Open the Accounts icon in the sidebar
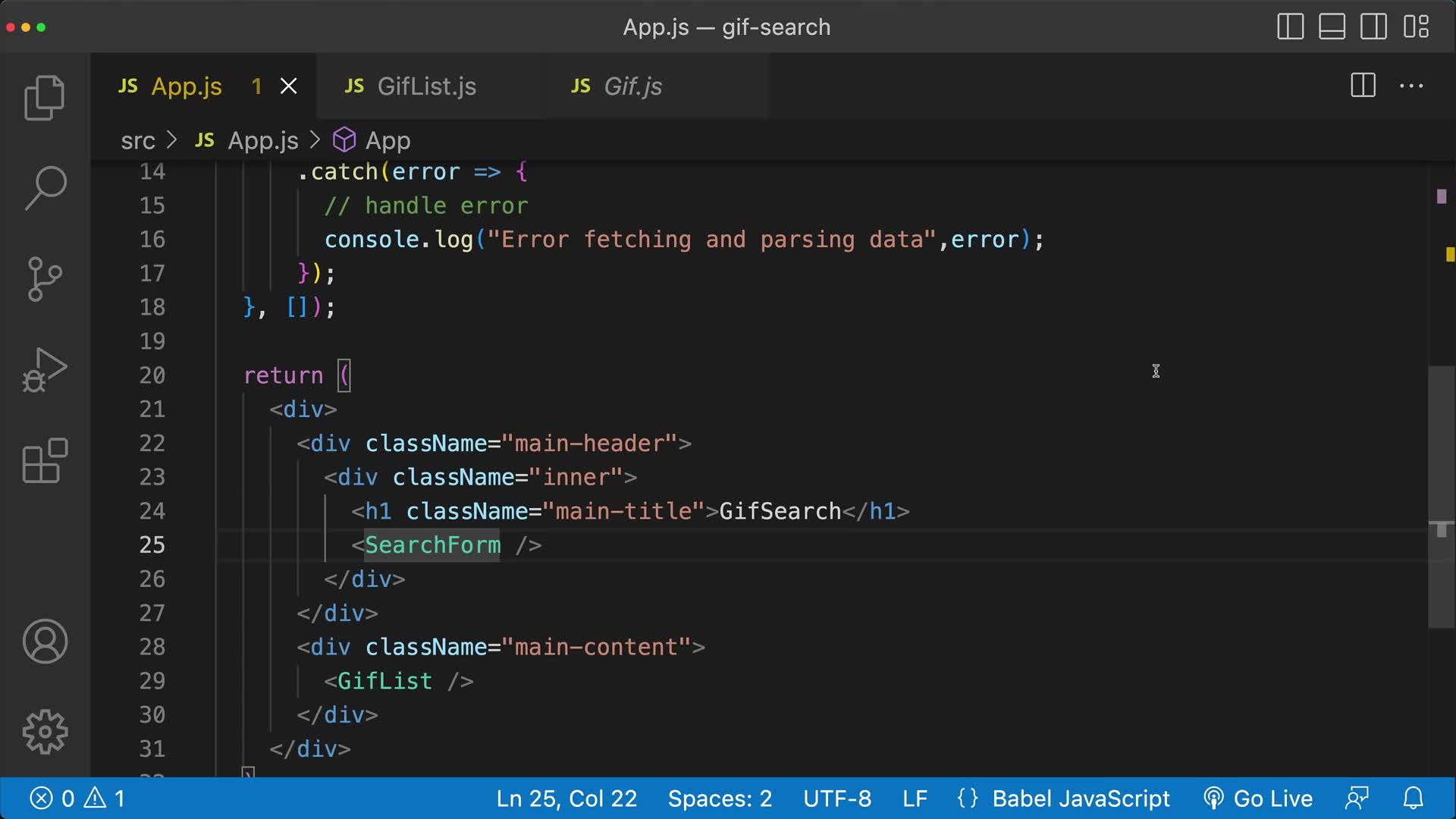 point(43,642)
